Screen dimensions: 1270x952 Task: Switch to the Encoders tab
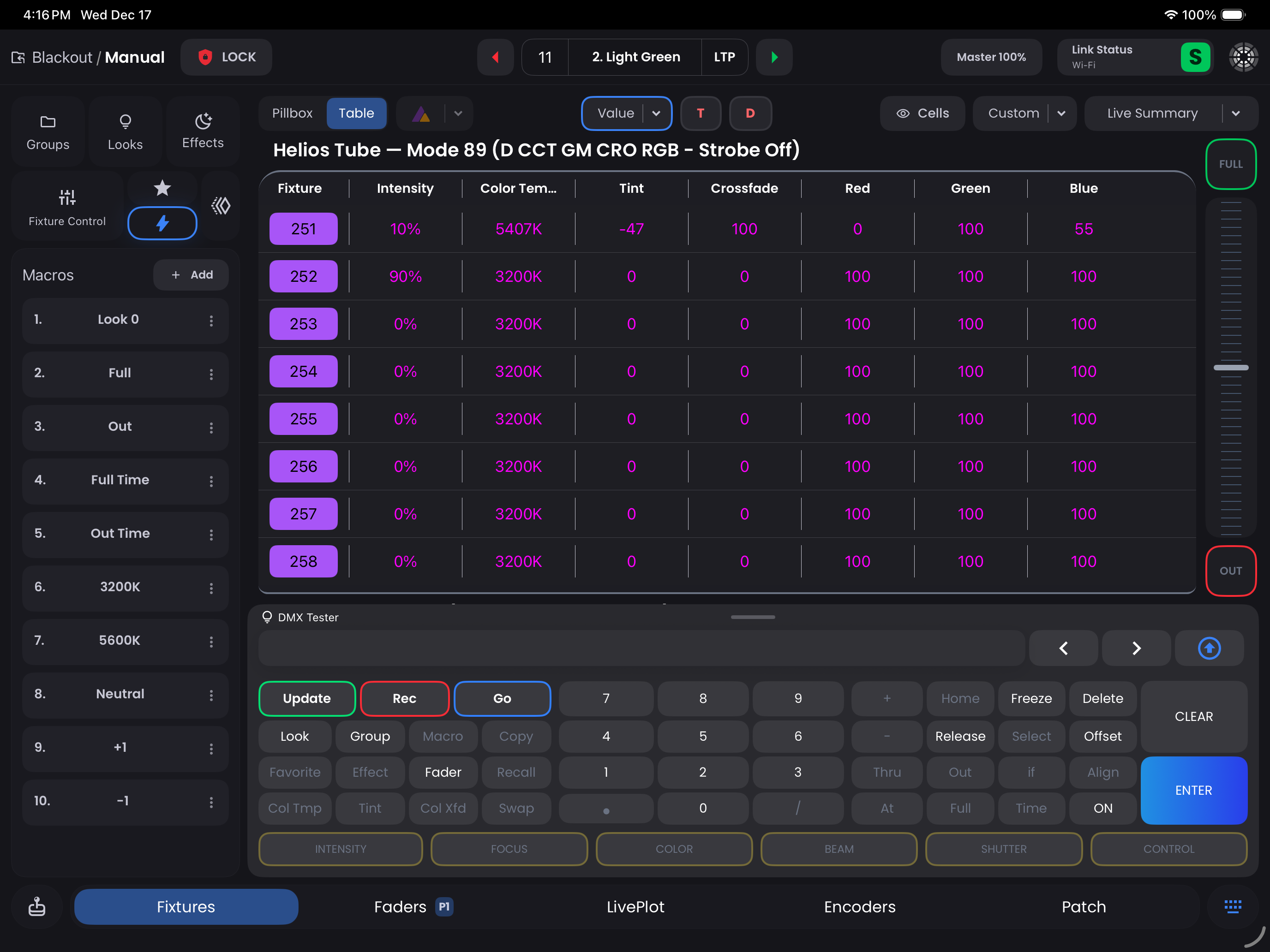tap(859, 906)
